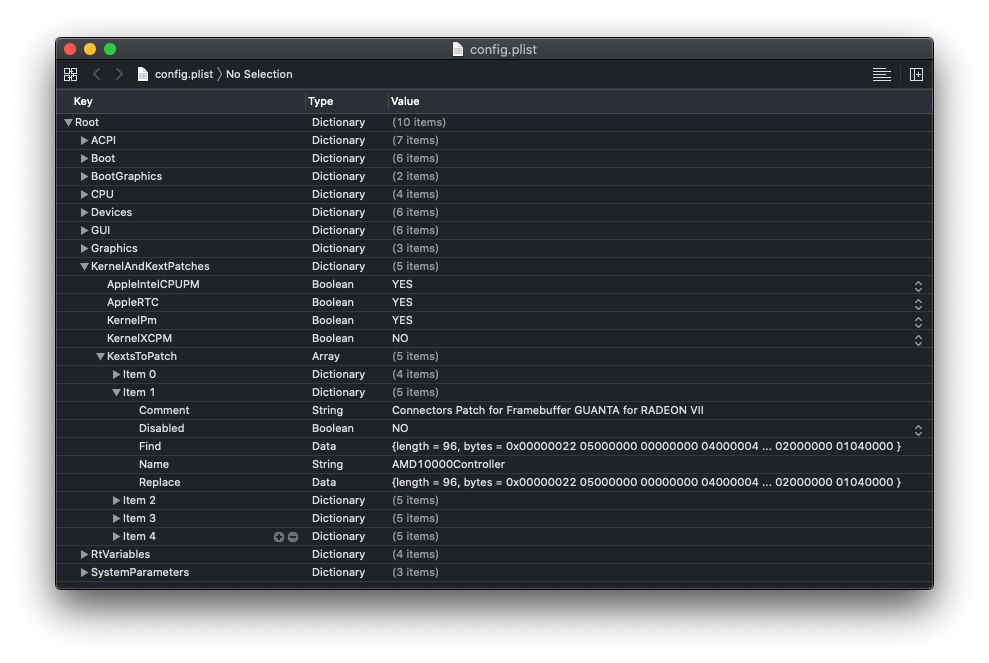Go back with the left arrow
Viewport: 989px width, 663px height.
click(97, 74)
